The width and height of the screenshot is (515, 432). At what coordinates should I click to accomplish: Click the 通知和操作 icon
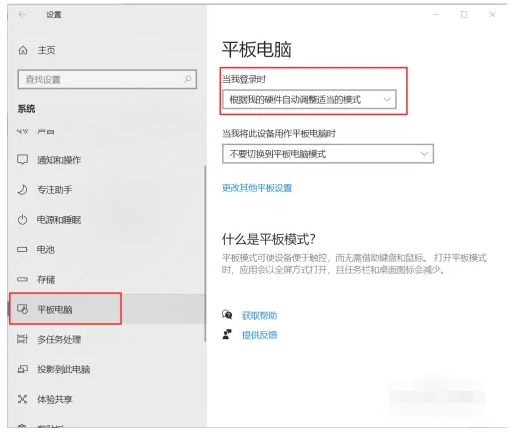click(22, 160)
